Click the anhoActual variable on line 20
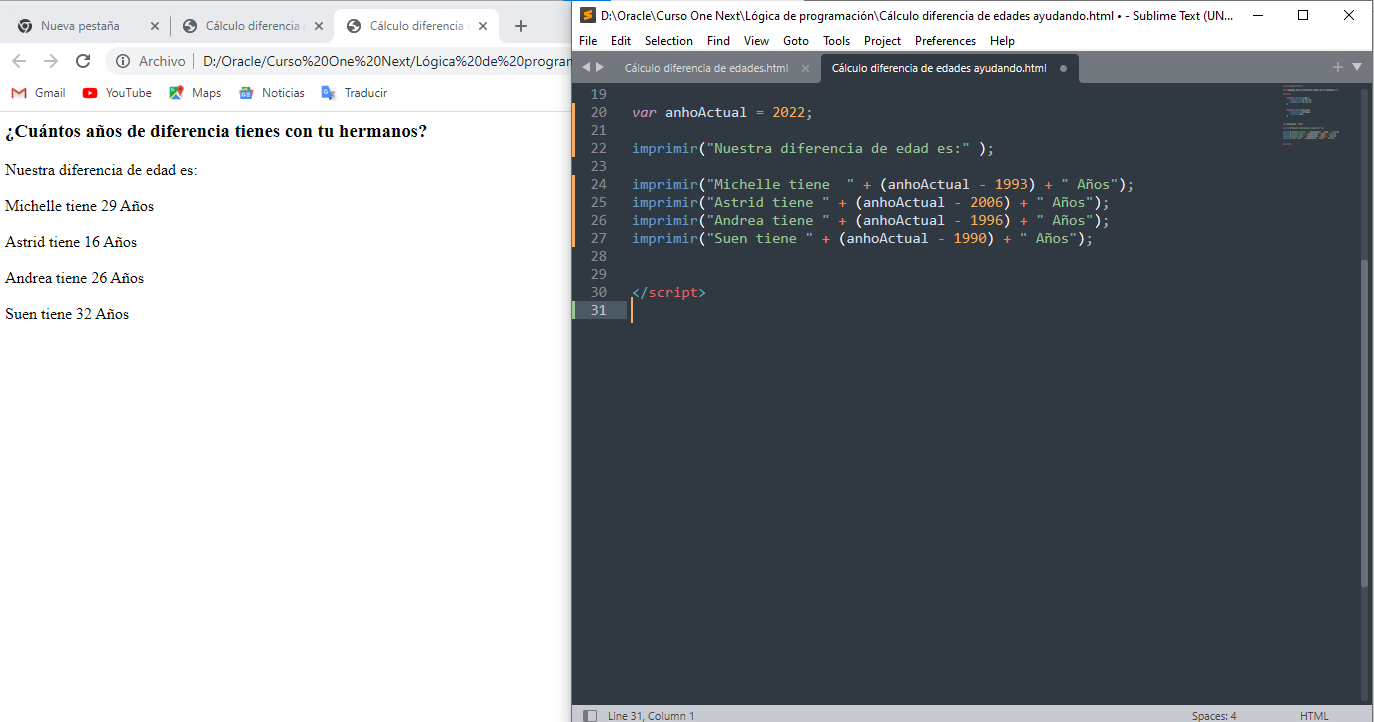 pos(706,112)
